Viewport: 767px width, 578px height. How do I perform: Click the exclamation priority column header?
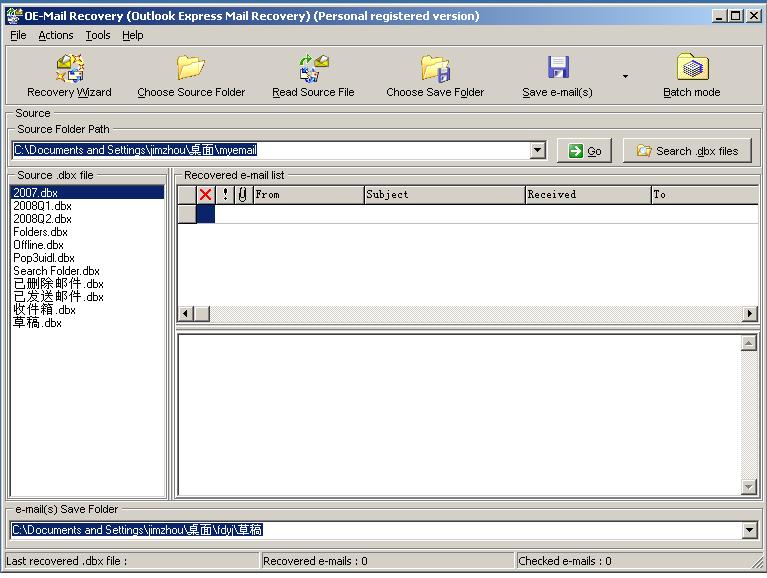[225, 195]
